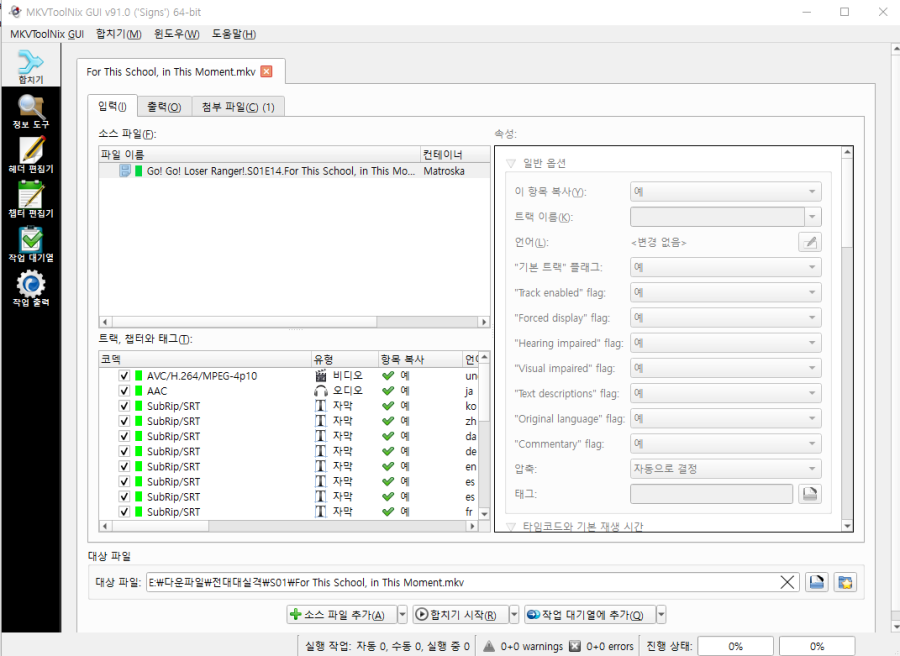Open the 트랙 이름 combo box arrow
The height and width of the screenshot is (656, 900).
pyautogui.click(x=812, y=217)
